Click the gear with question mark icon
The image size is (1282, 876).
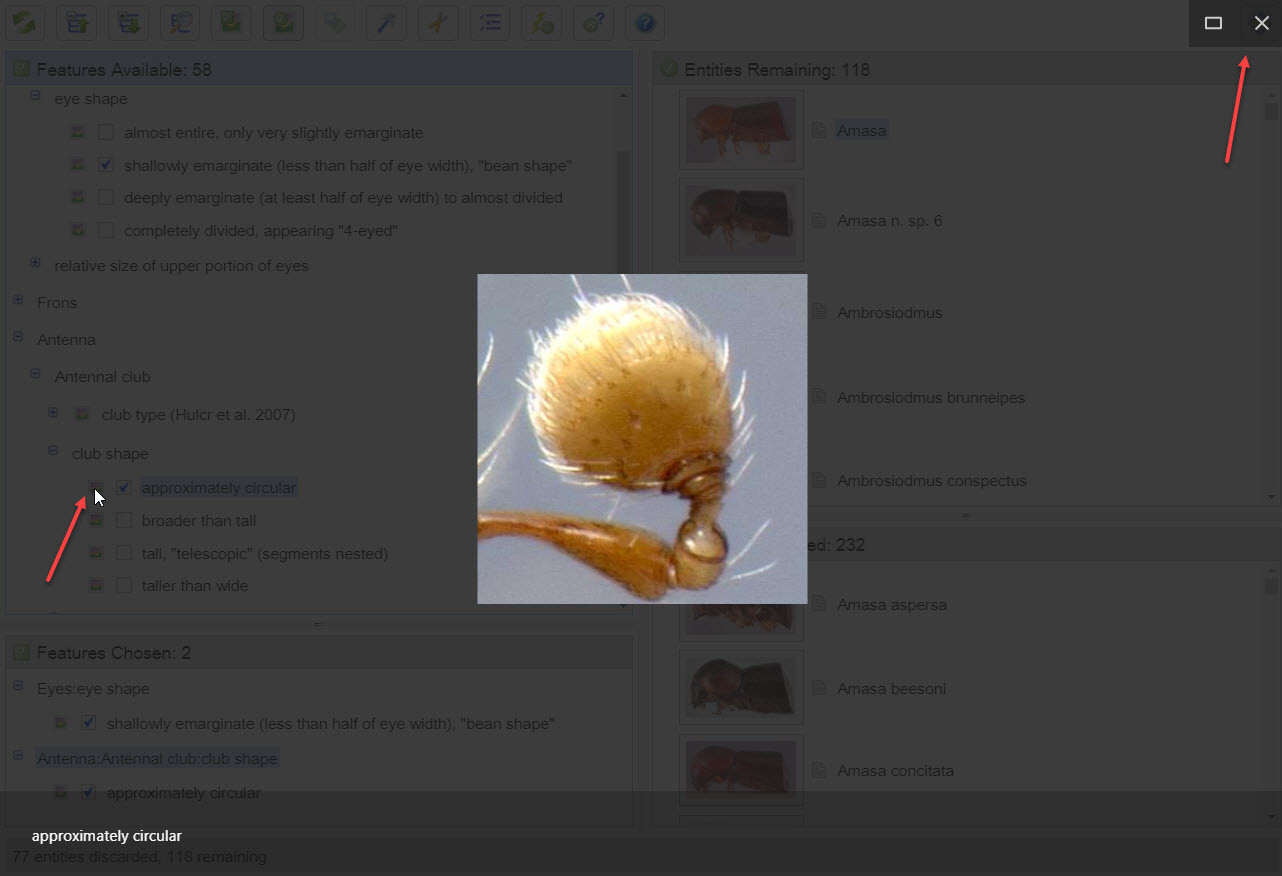point(593,23)
